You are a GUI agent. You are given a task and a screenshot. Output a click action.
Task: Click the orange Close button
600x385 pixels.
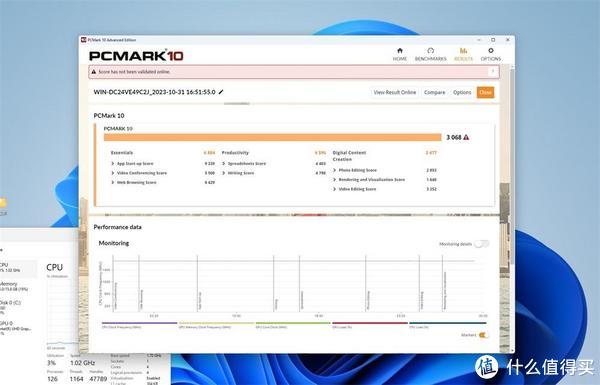(x=485, y=92)
